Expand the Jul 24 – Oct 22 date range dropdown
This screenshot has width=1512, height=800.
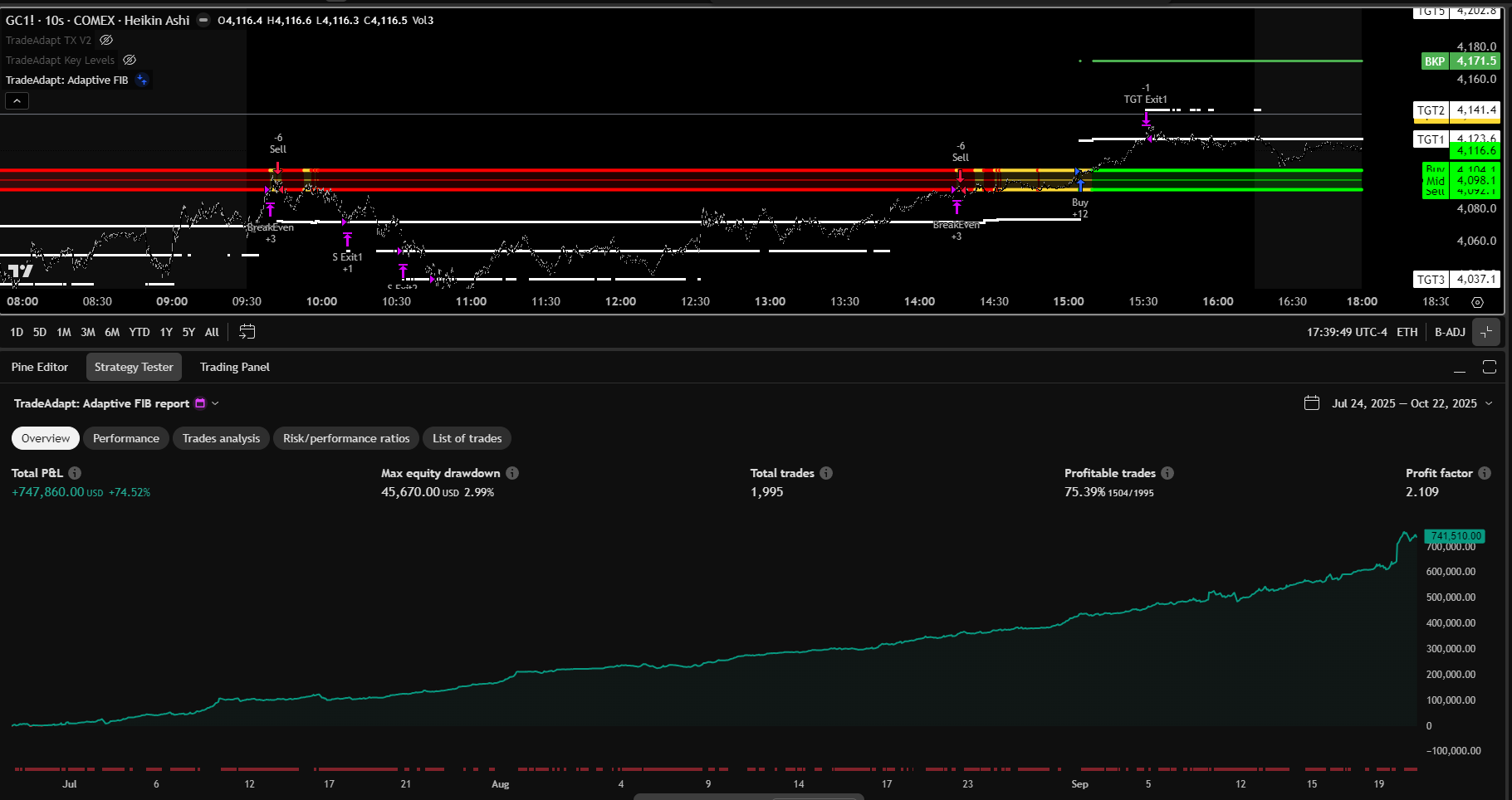point(1489,403)
